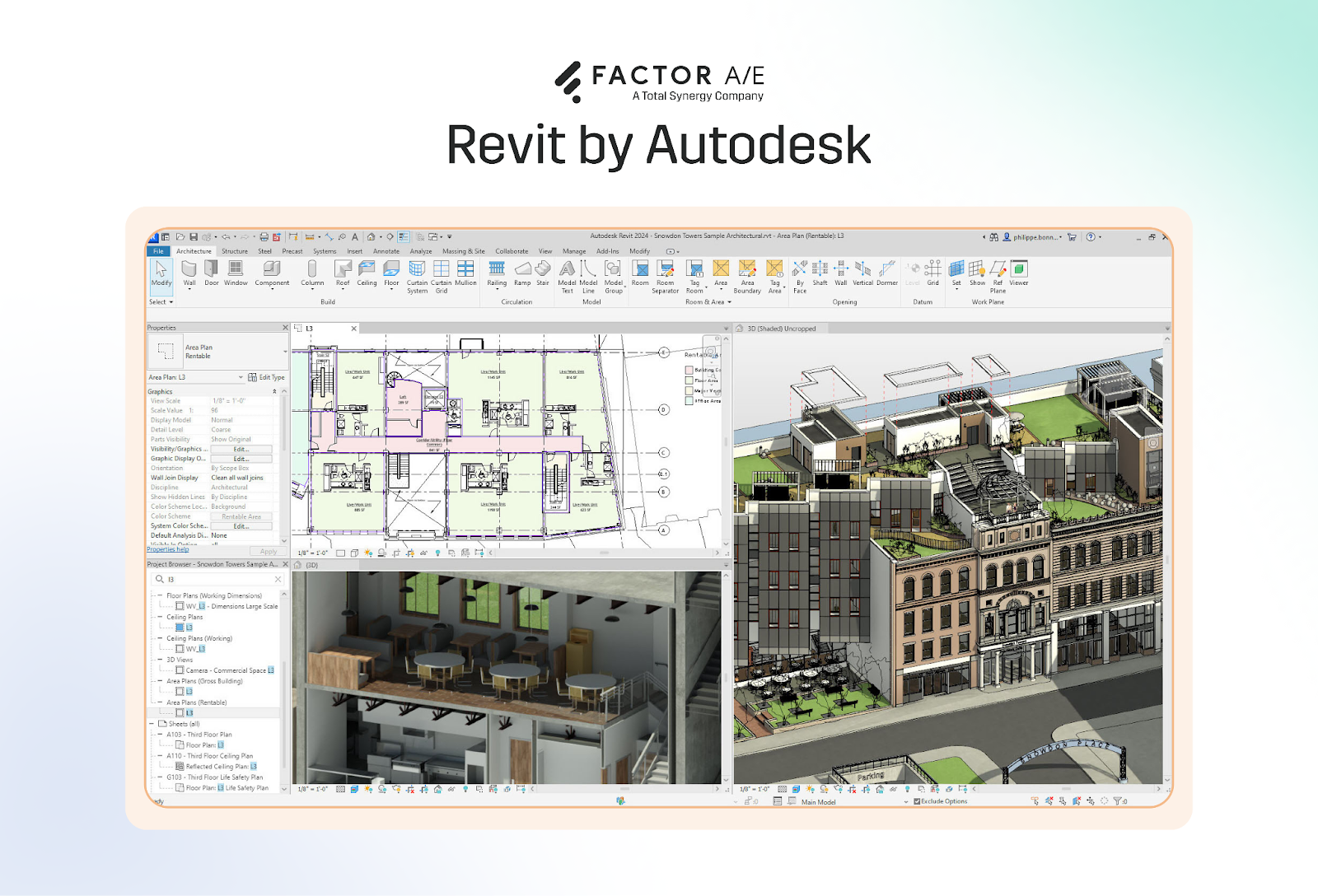Image resolution: width=1318 pixels, height=896 pixels.
Task: Click the Edit Type button in Properties
Action: click(x=271, y=377)
